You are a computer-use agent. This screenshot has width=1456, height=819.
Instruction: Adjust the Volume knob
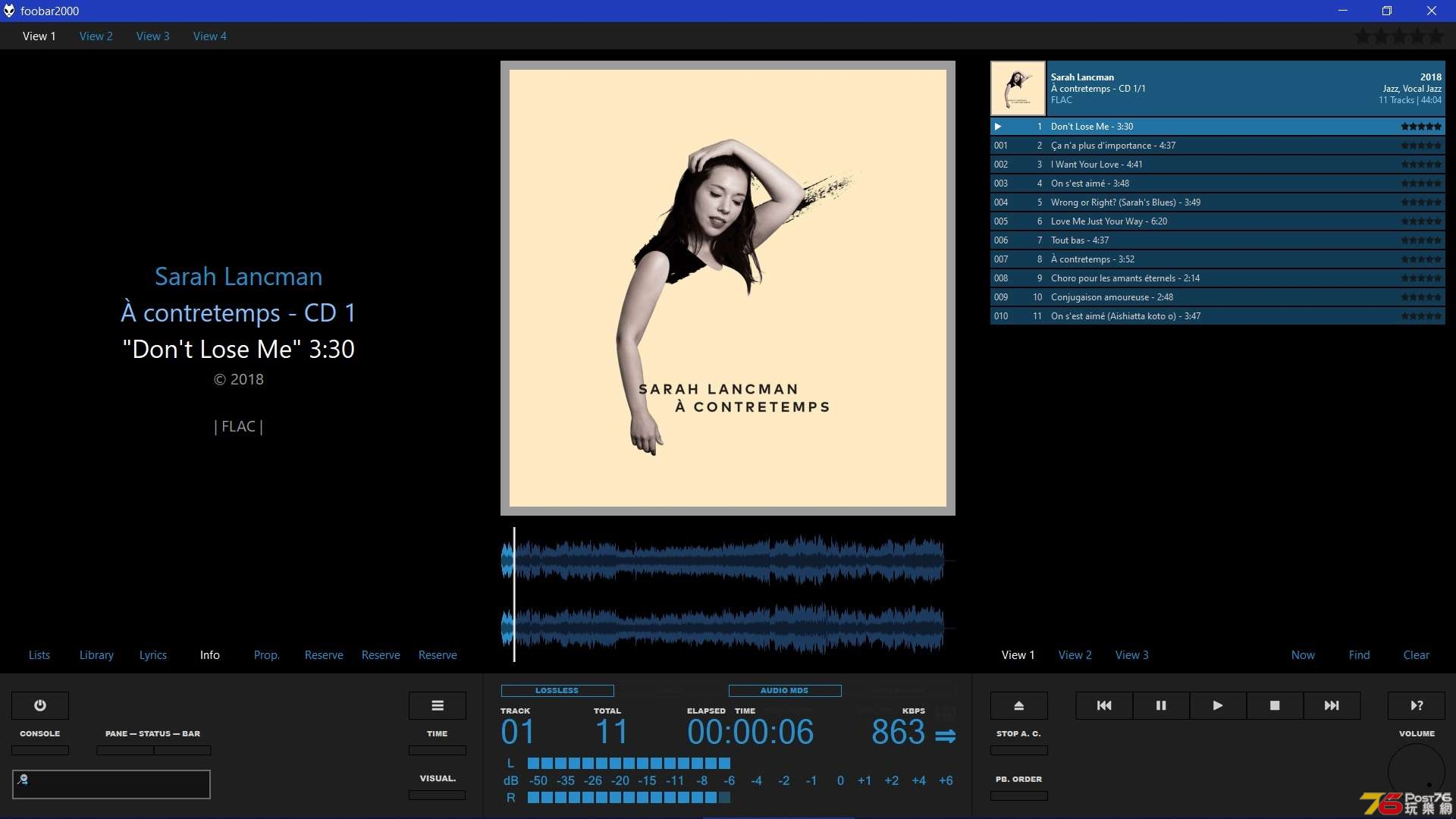1417,772
